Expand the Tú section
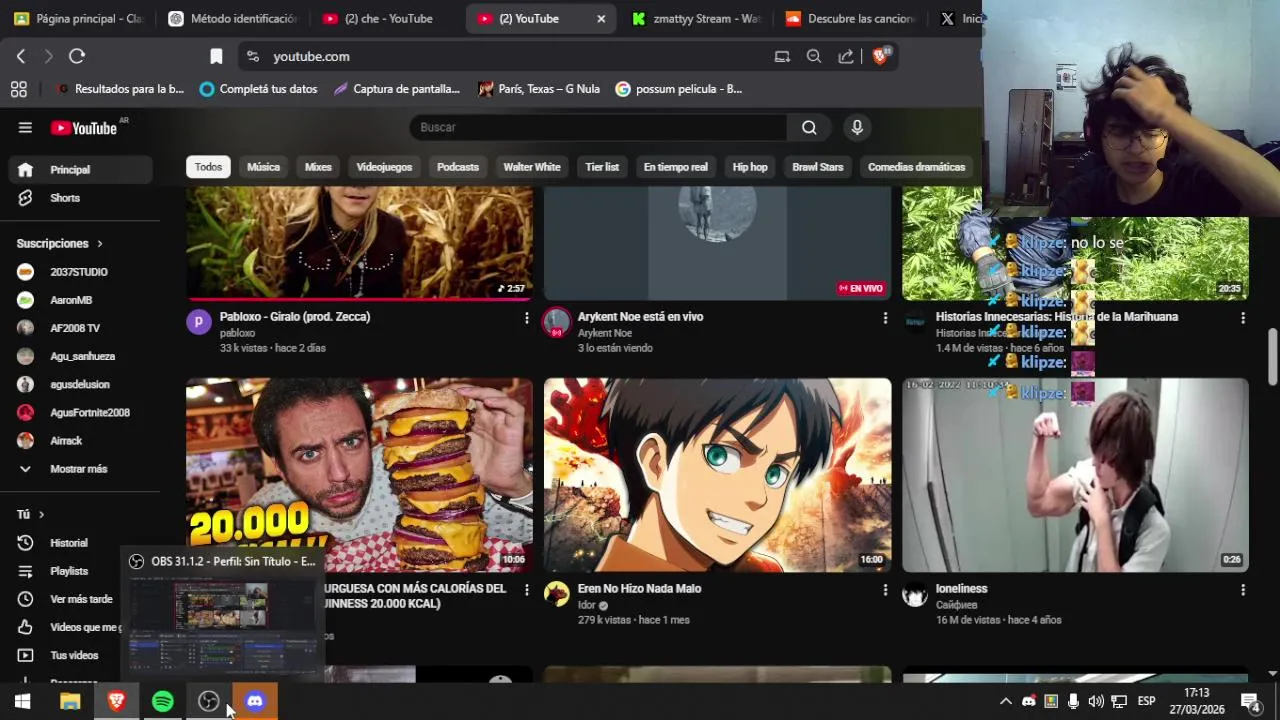1280x720 pixels. point(31,514)
